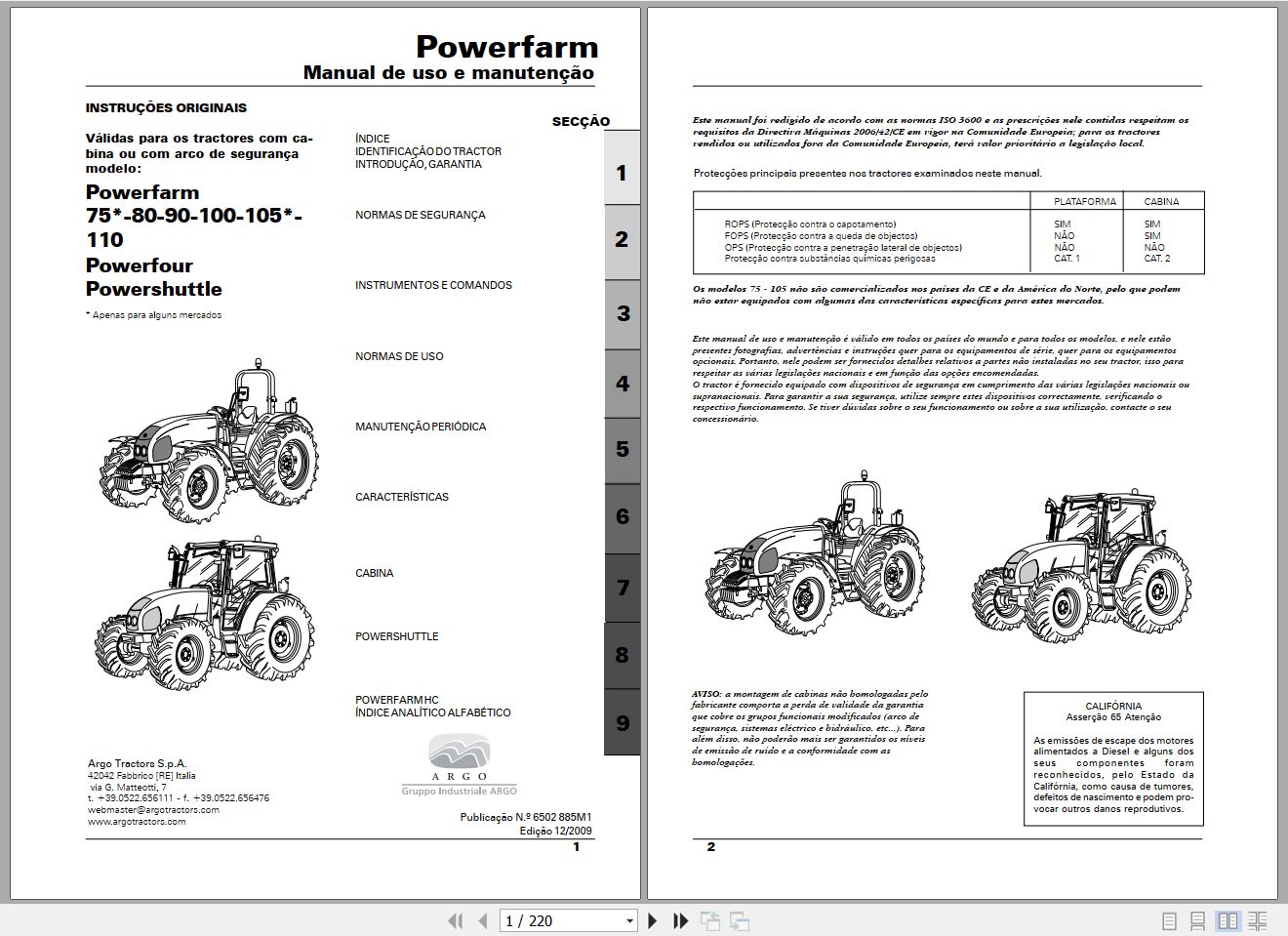Click section tab number 6
The image size is (1288, 936).
point(623,518)
